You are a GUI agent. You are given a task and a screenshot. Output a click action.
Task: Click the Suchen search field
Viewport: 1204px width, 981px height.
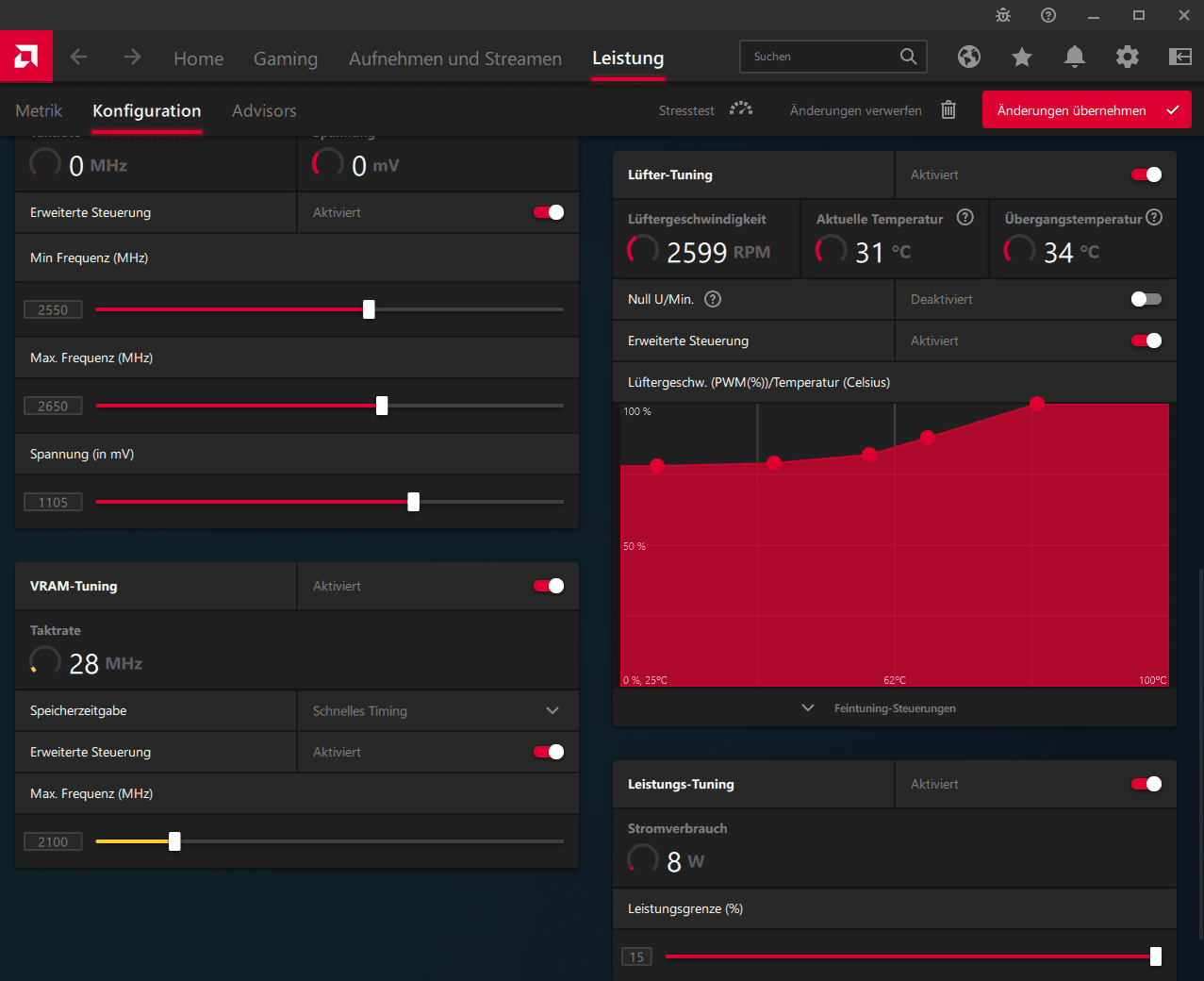click(833, 57)
